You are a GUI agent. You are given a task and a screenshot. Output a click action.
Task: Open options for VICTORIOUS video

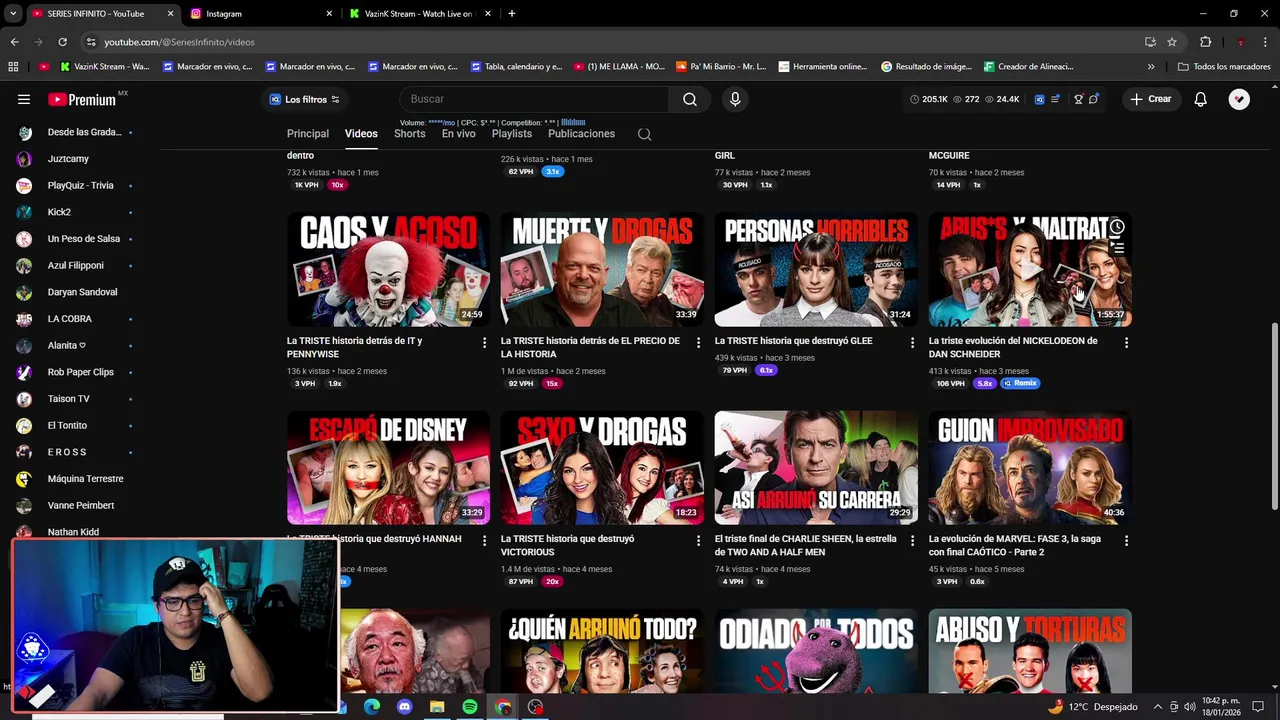click(698, 540)
